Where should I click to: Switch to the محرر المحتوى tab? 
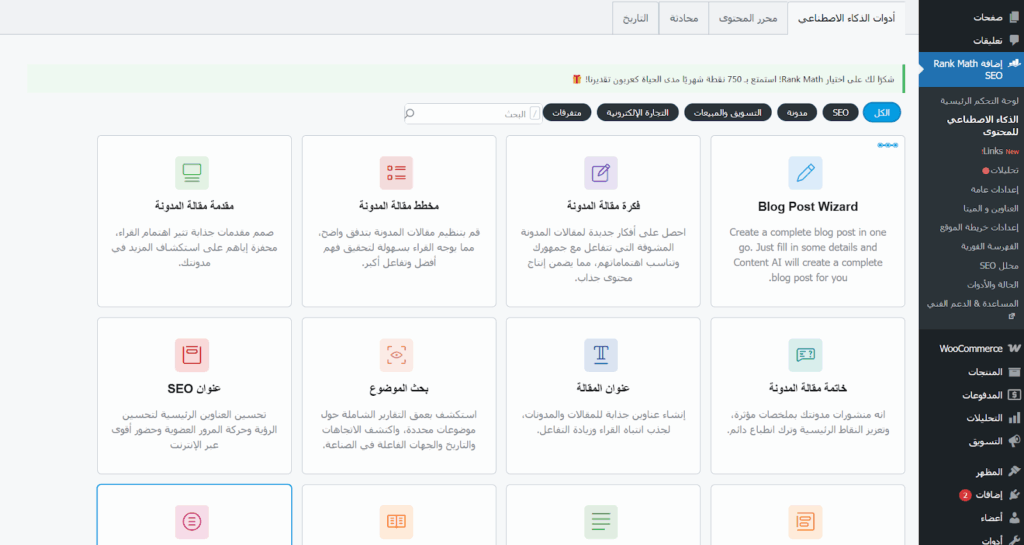point(748,18)
